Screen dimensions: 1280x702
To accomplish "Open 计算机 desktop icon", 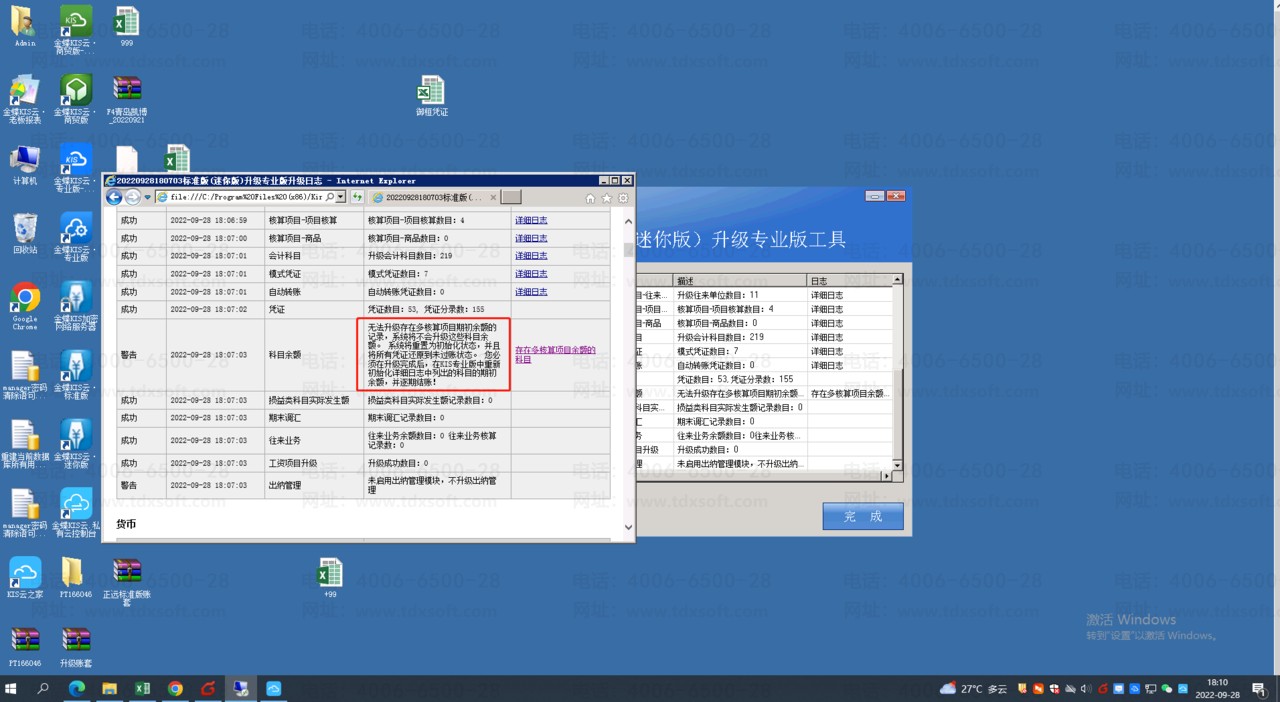I will [25, 165].
